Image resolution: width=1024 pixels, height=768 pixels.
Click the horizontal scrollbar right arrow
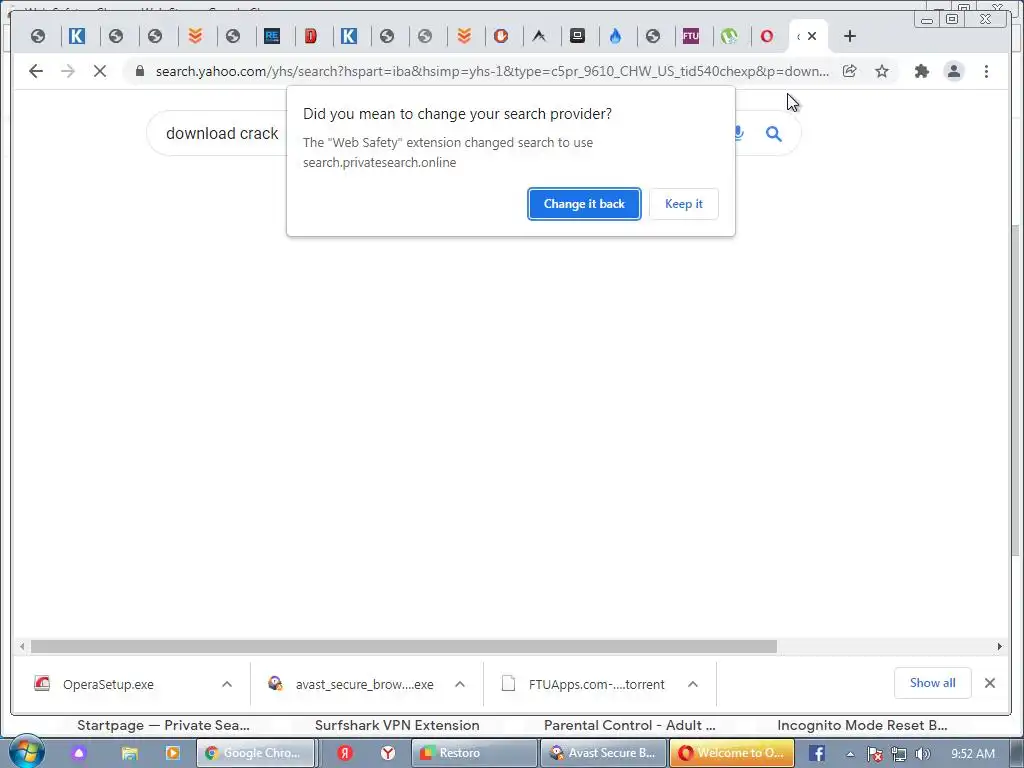click(x=999, y=647)
